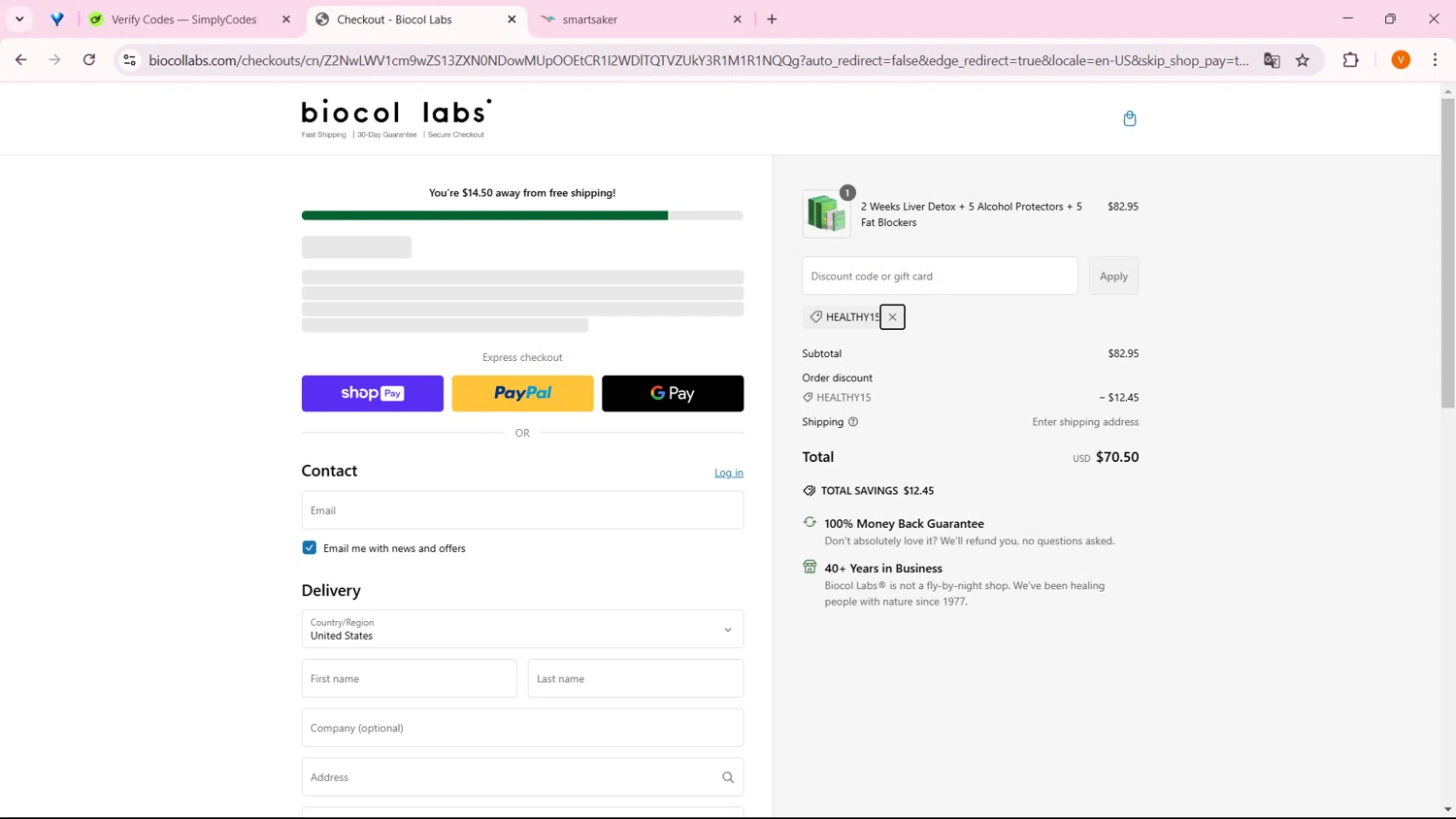Click the page vertical scrollbar thumb
1456x819 pixels.
pyautogui.click(x=1447, y=252)
